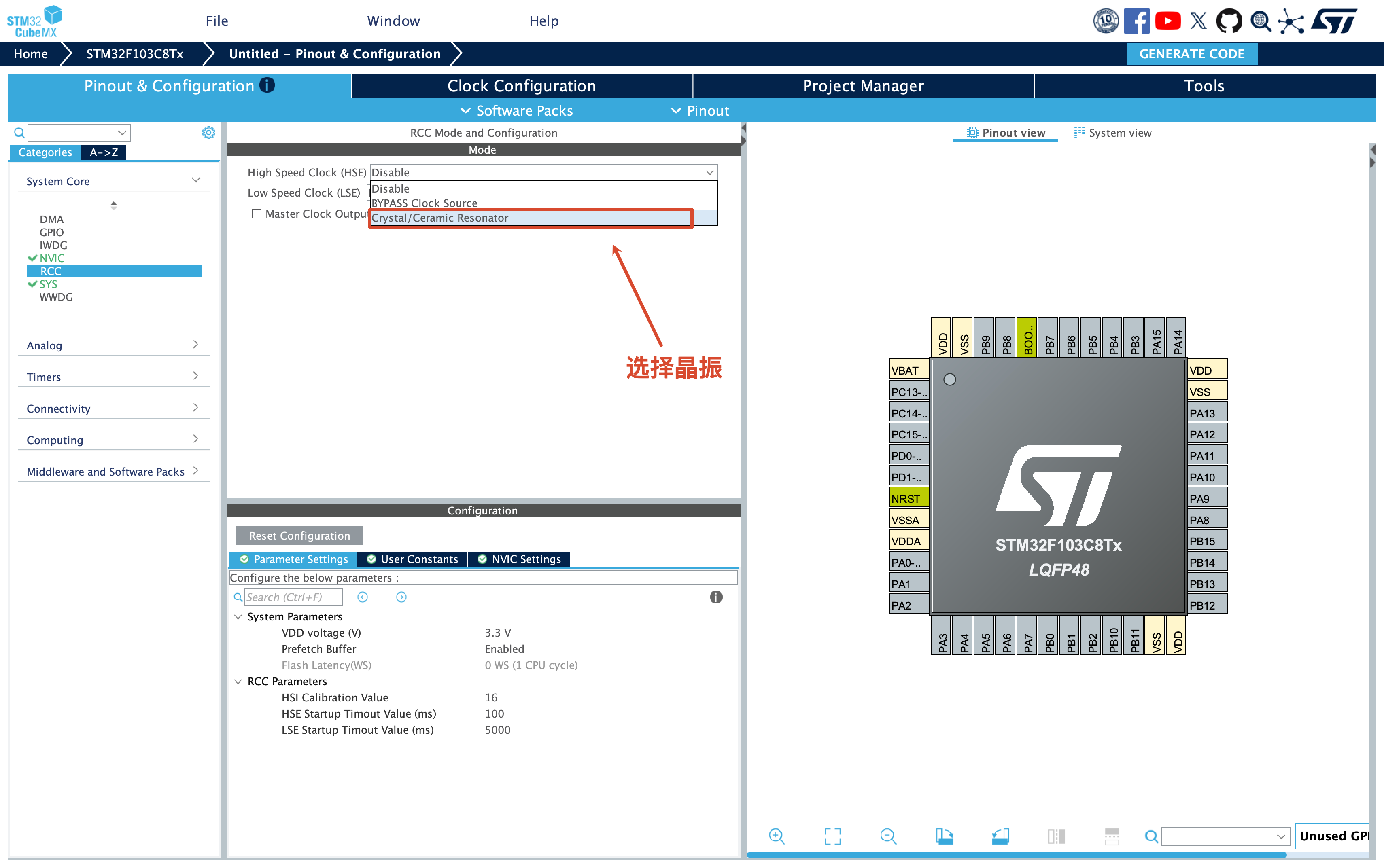Click the ST community network star icon
1384x868 pixels.
[x=1291, y=21]
